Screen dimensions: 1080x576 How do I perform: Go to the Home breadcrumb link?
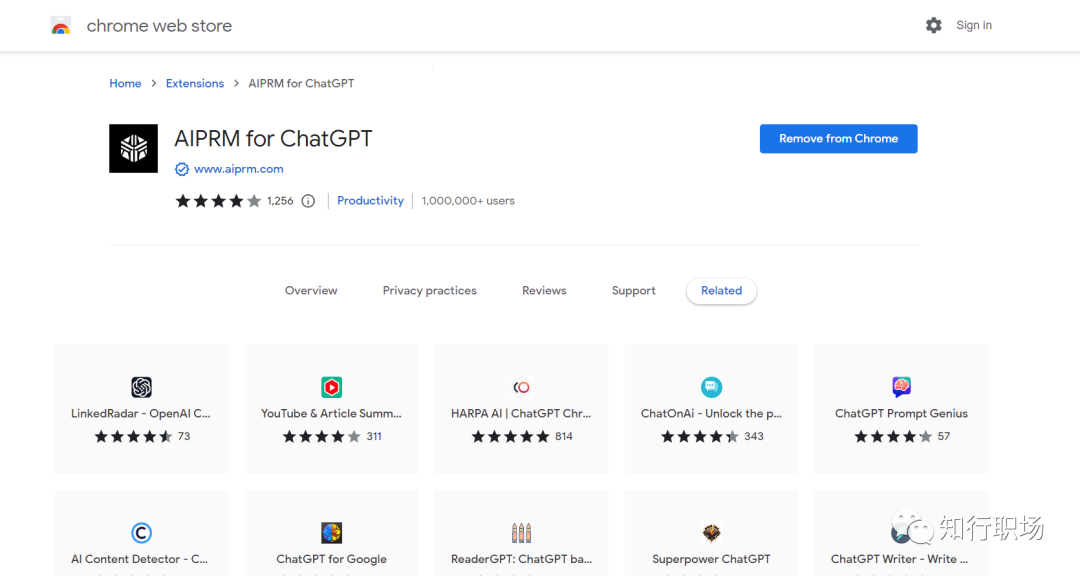[125, 83]
